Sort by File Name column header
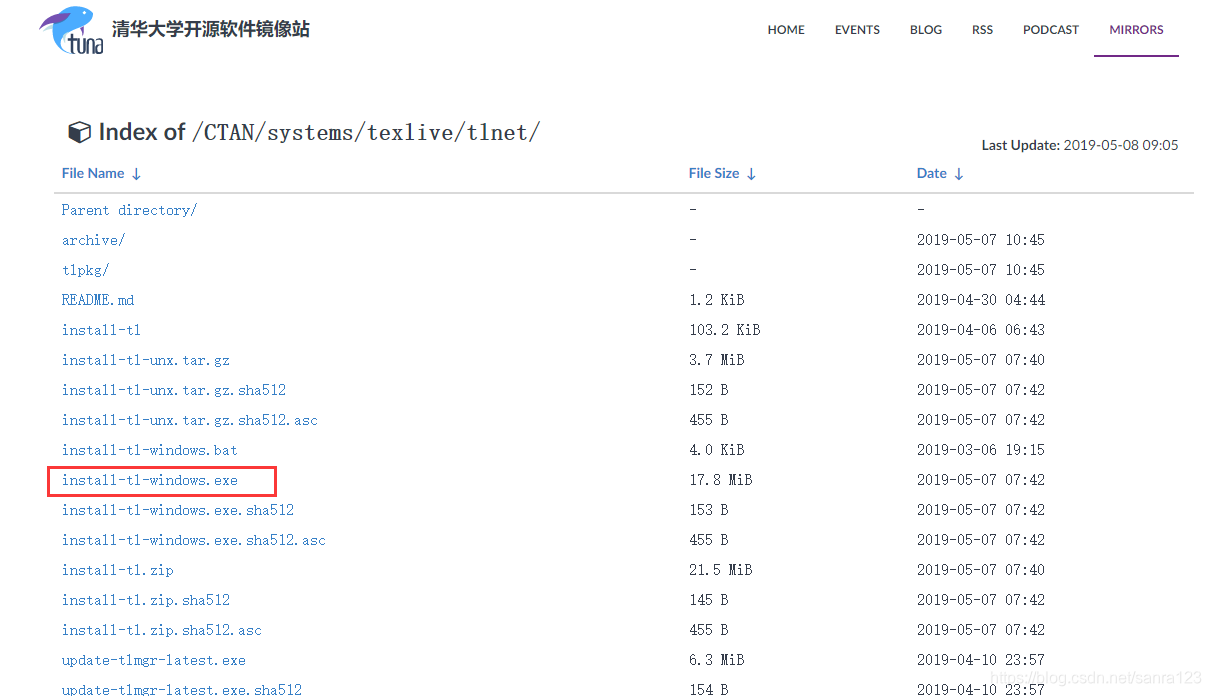The image size is (1211, 696). click(x=101, y=173)
